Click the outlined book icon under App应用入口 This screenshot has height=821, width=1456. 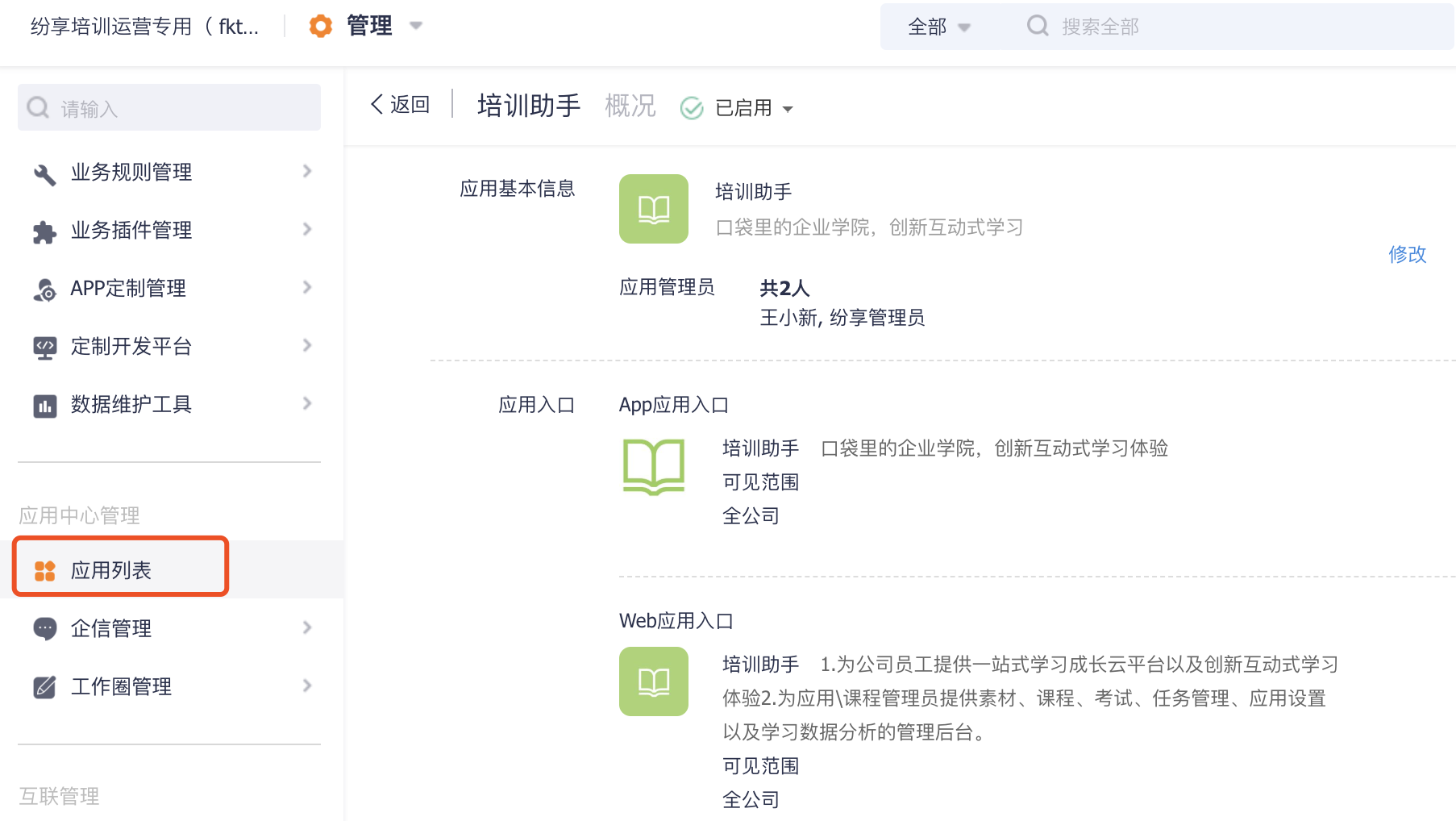point(653,466)
